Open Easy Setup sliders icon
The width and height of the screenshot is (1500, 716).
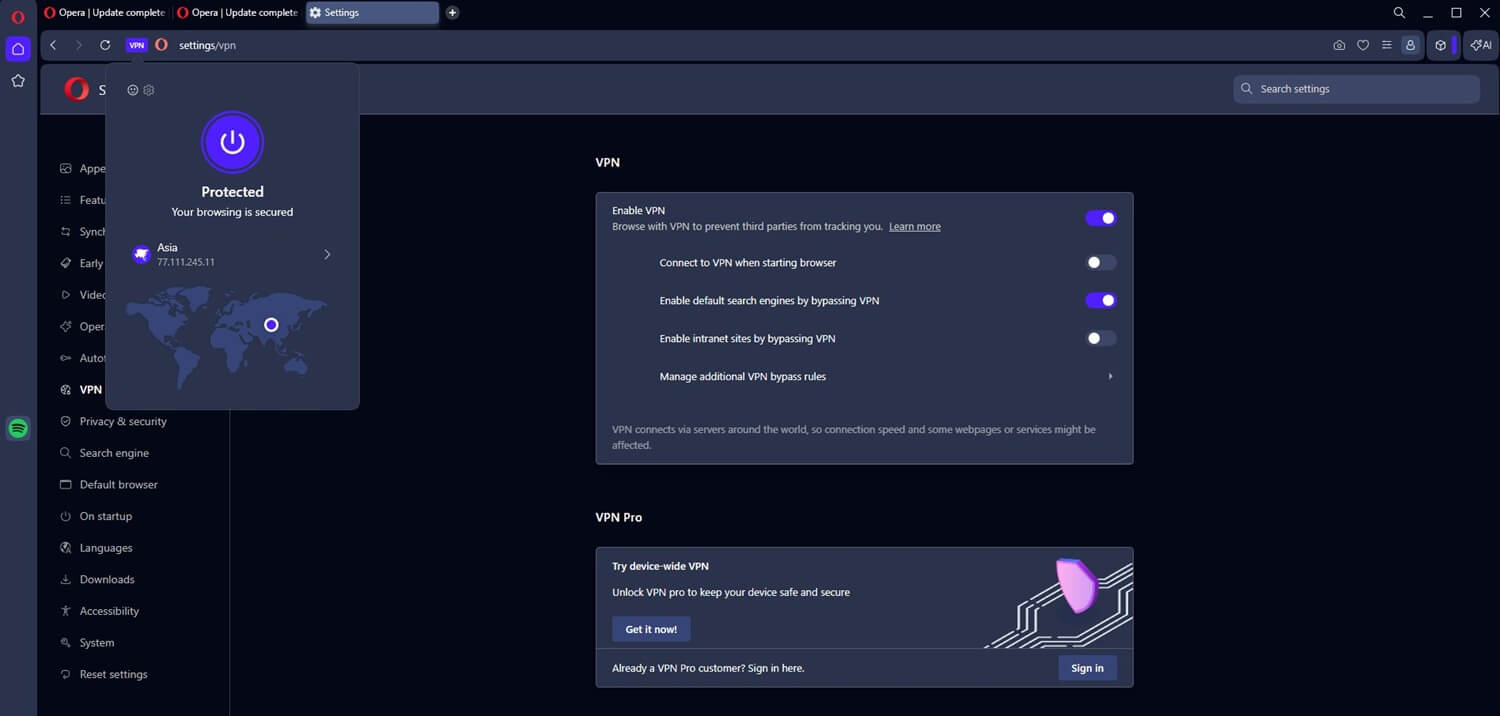pyautogui.click(x=1386, y=45)
